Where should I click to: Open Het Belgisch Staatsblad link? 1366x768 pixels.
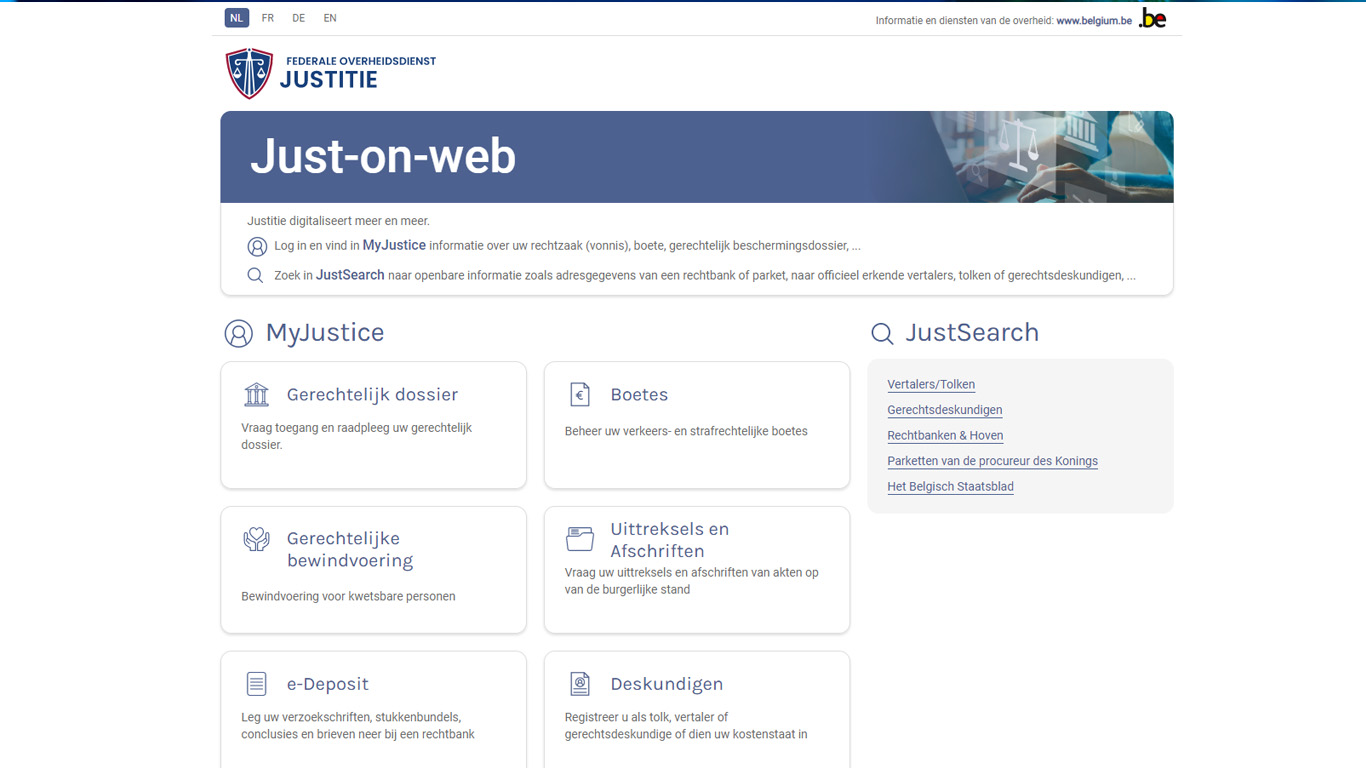tap(950, 487)
